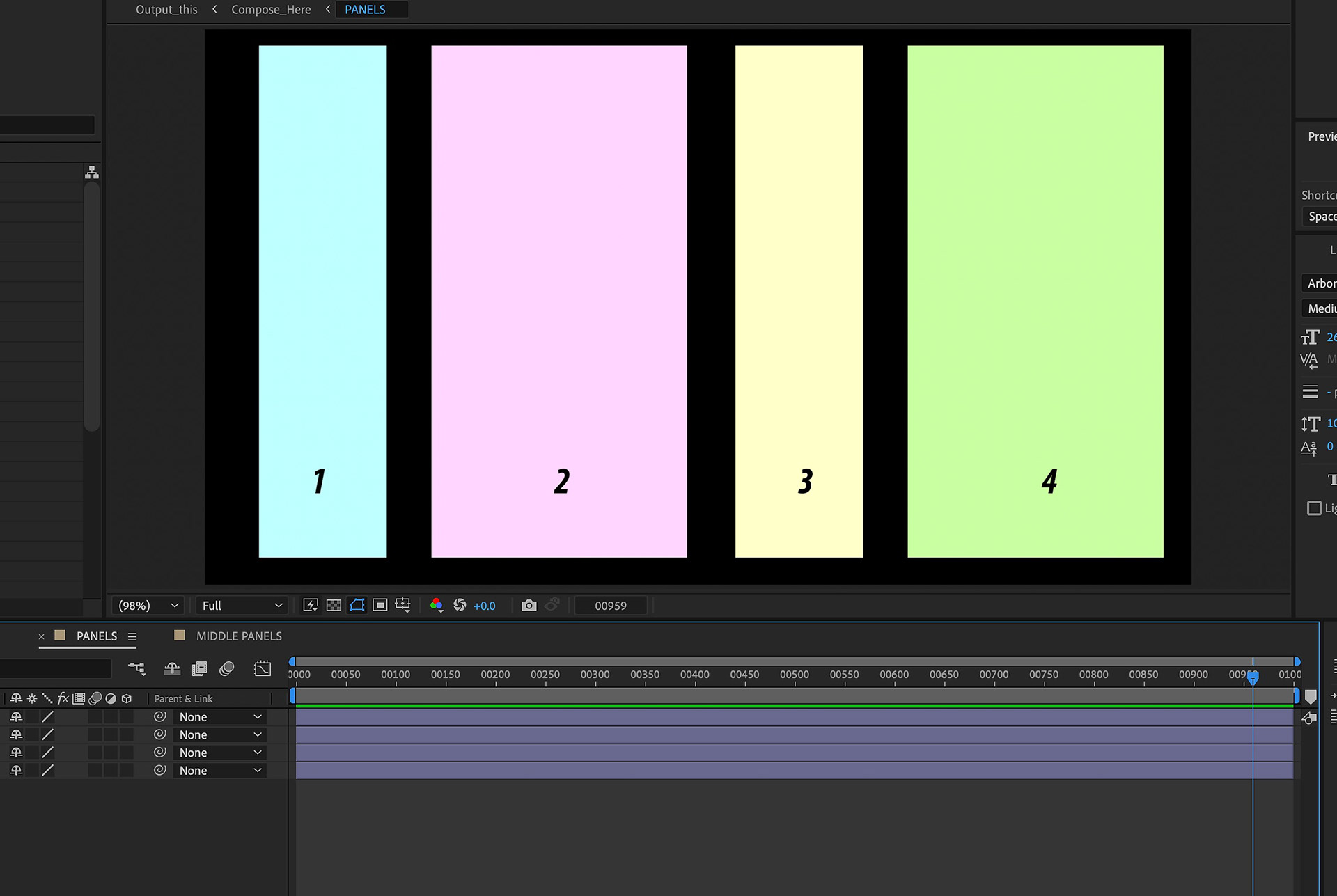
Task: Open the Full resolution dropdown
Action: click(242, 606)
